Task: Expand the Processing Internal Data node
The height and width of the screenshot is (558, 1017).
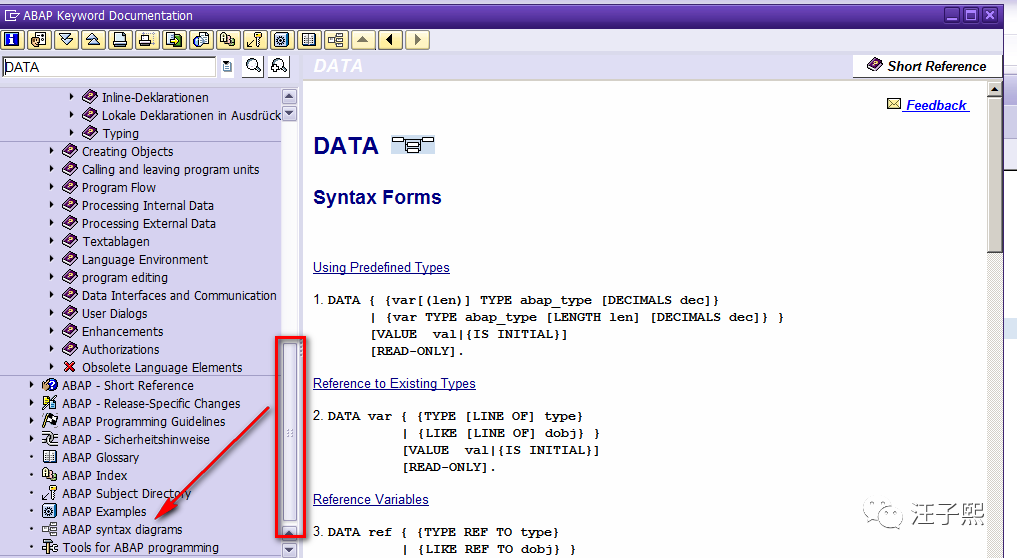Action: [52, 205]
